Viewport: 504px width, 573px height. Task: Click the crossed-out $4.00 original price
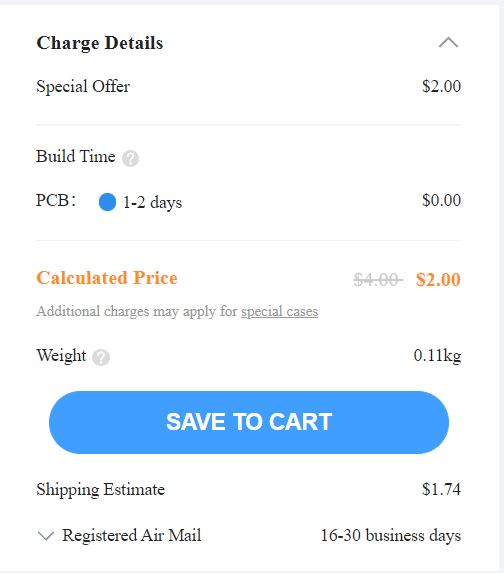[x=378, y=280]
